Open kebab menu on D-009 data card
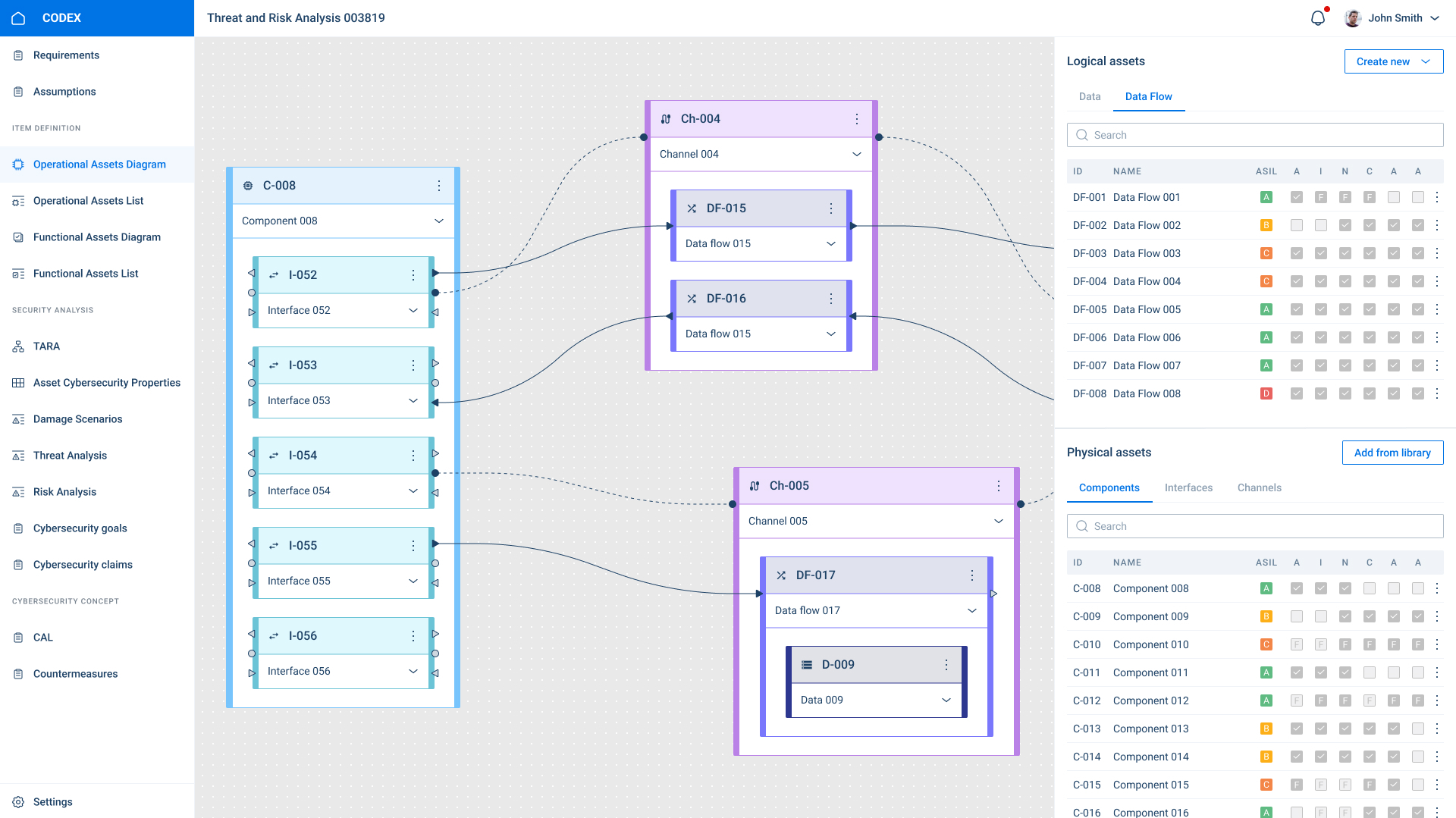This screenshot has width=1456, height=818. pos(946,665)
